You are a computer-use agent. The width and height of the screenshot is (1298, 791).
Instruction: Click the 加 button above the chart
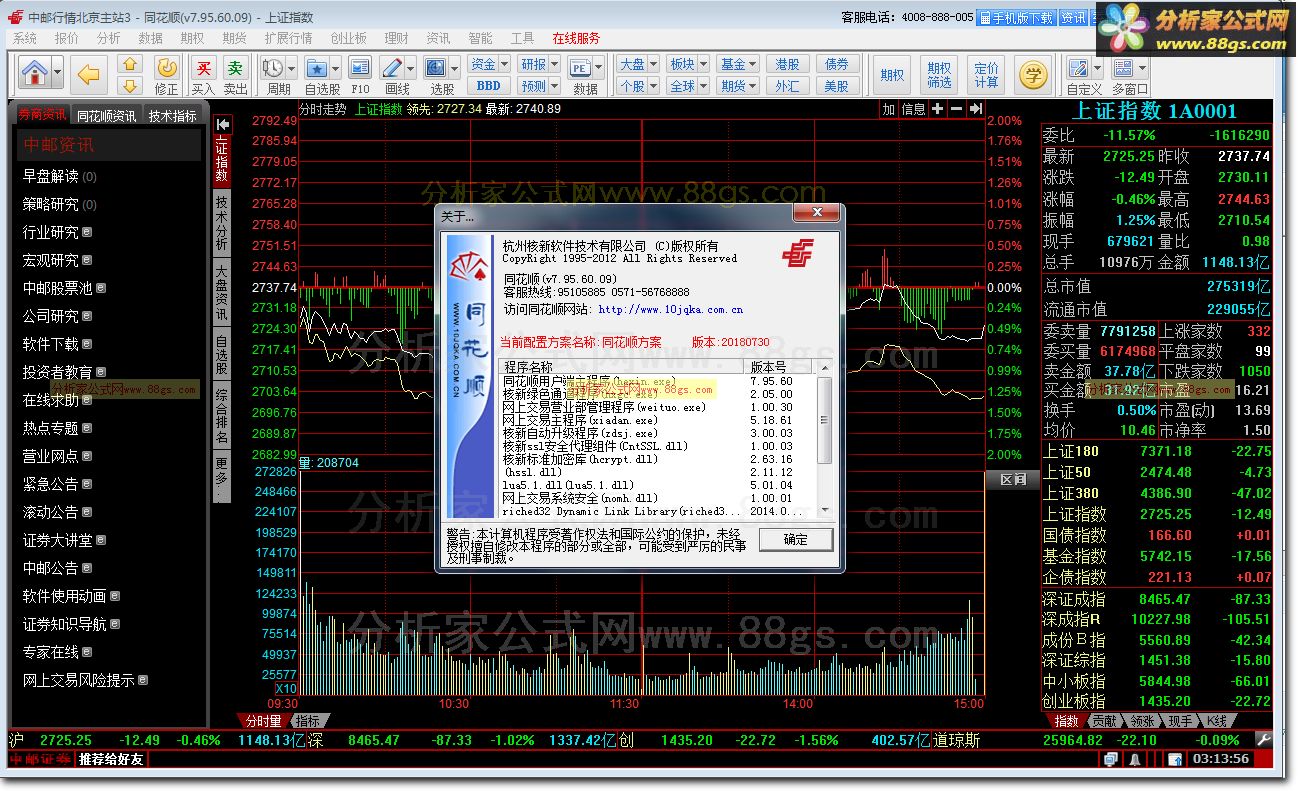888,109
